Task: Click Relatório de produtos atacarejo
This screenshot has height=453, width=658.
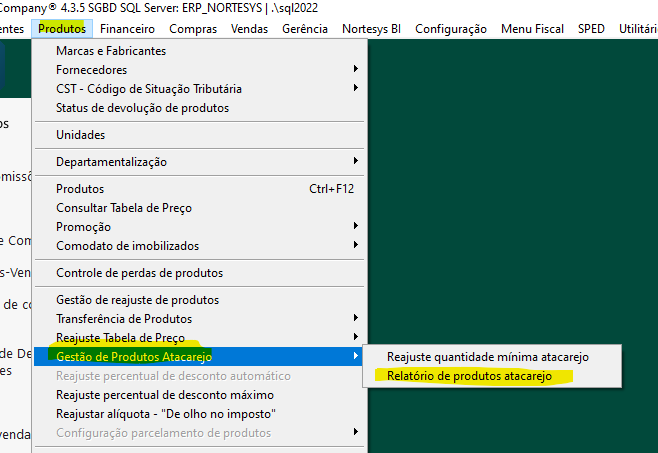Action: click(x=469, y=376)
